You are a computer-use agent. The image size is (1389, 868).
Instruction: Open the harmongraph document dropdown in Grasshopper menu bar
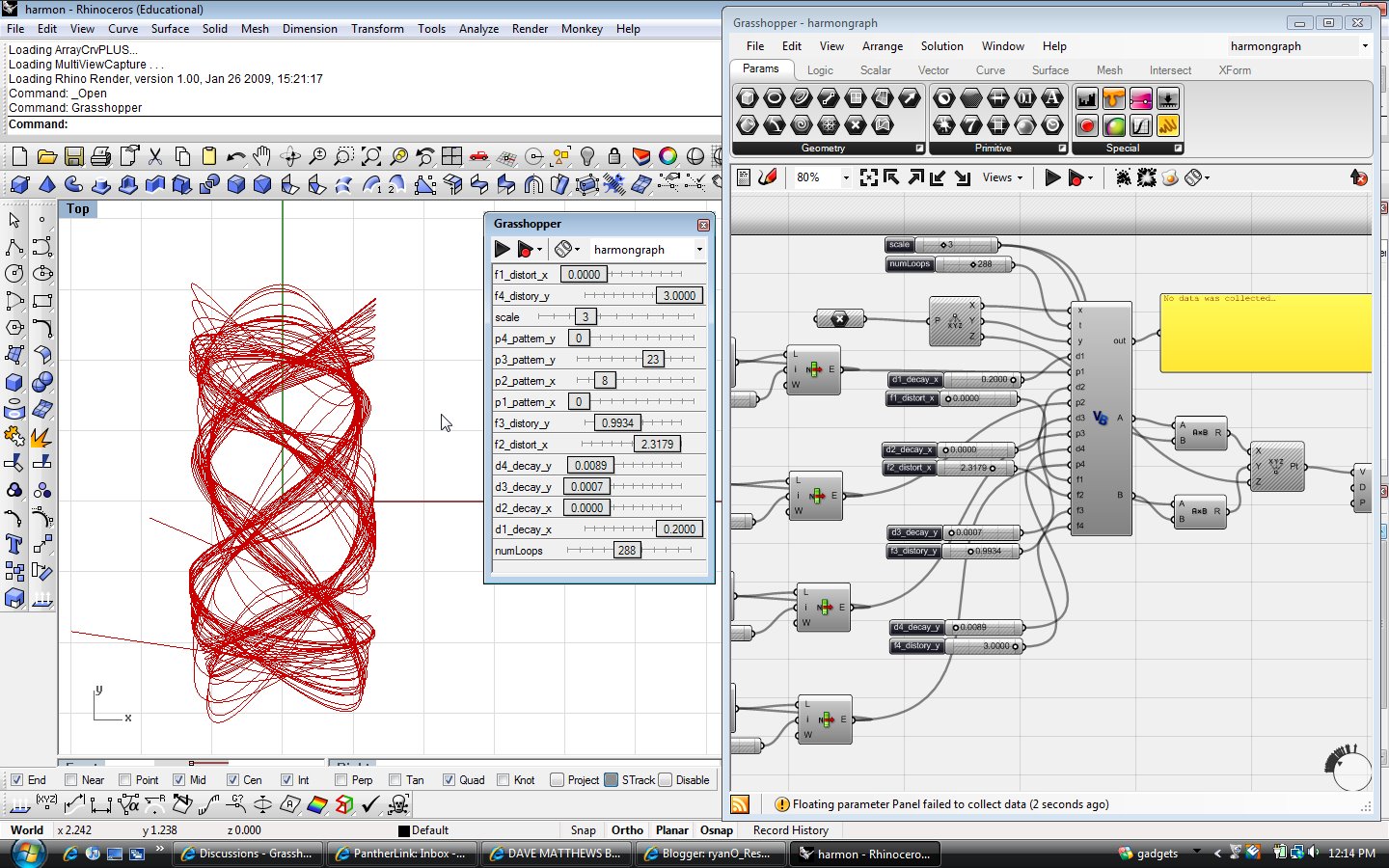coord(1365,46)
